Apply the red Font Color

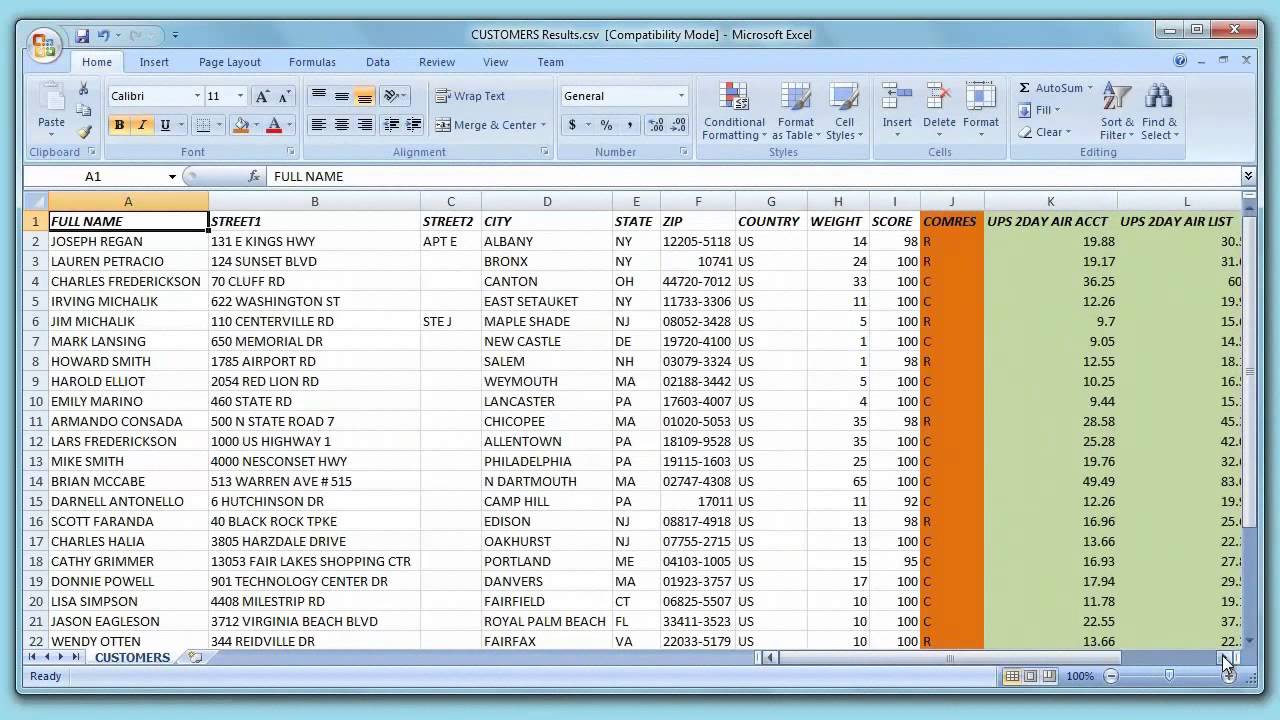pyautogui.click(x=274, y=125)
